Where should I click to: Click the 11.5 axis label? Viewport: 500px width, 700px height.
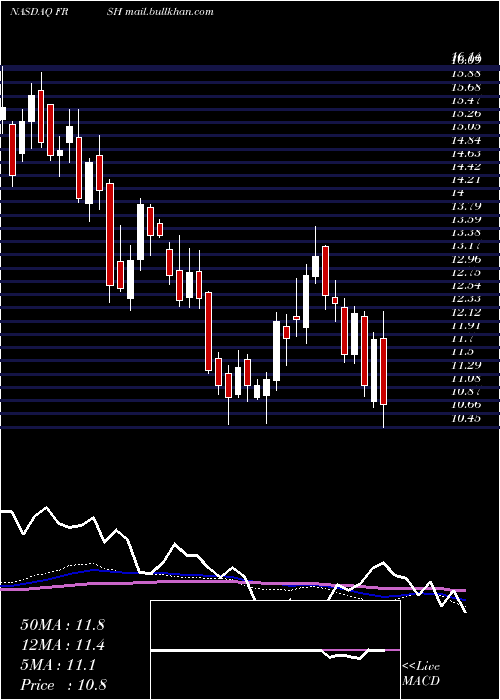462,351
